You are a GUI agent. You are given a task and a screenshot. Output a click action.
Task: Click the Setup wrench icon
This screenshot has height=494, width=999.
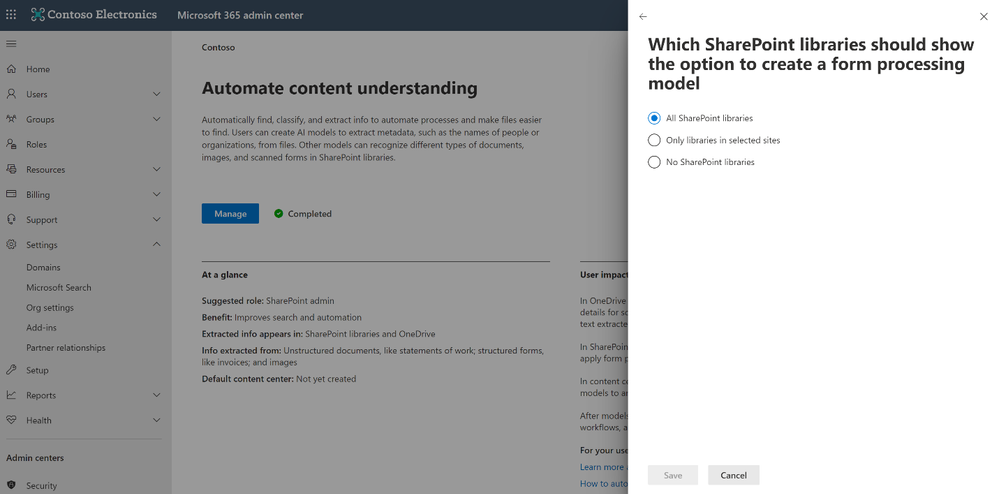[x=11, y=370]
